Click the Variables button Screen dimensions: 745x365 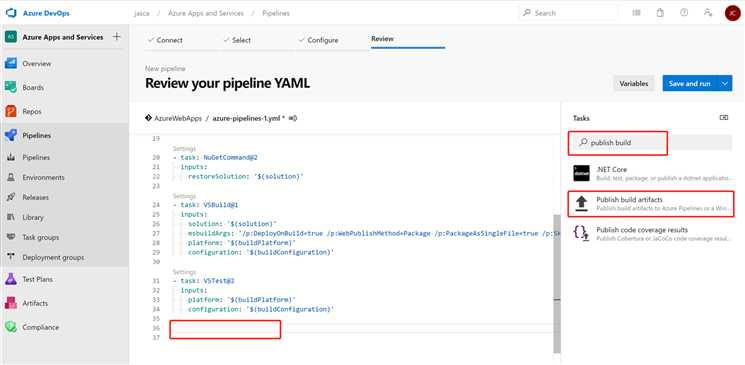point(633,84)
